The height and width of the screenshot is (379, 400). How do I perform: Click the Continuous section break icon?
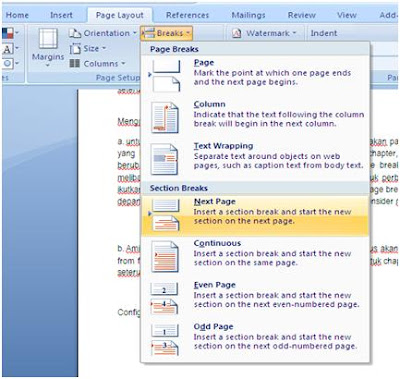165,257
